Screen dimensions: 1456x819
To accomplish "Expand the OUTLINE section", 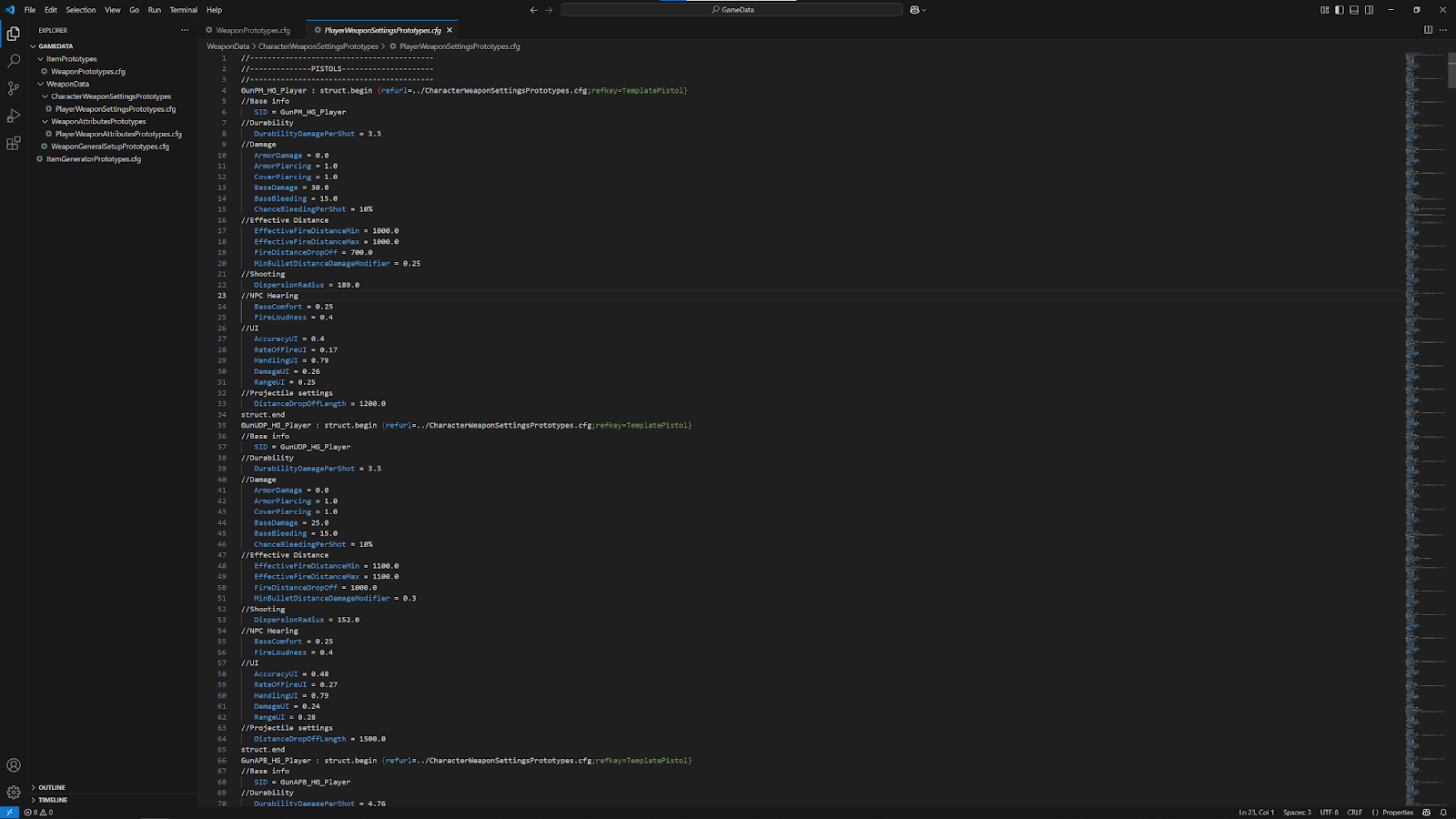I will click(x=52, y=787).
